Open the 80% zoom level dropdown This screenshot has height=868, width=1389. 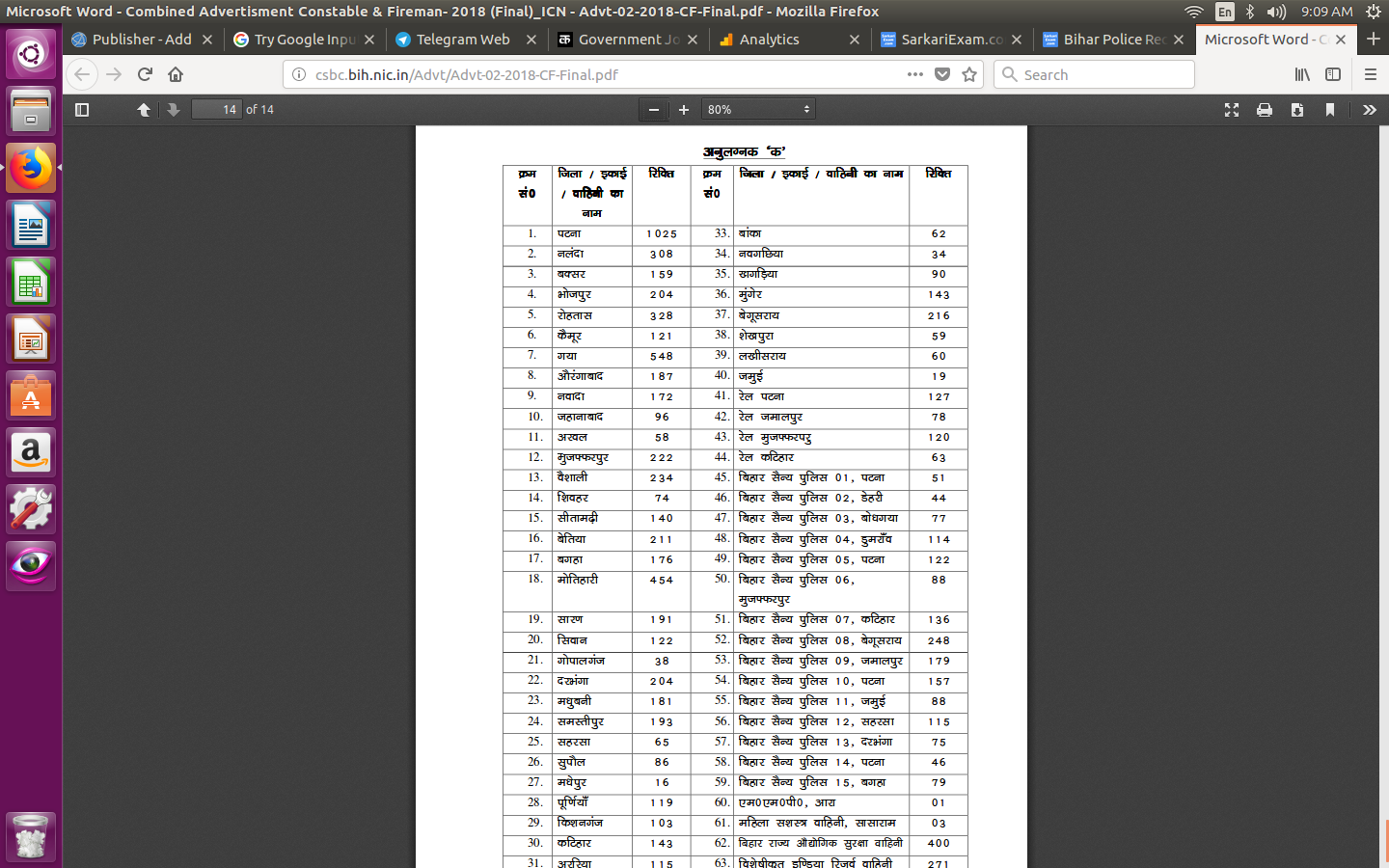(758, 110)
